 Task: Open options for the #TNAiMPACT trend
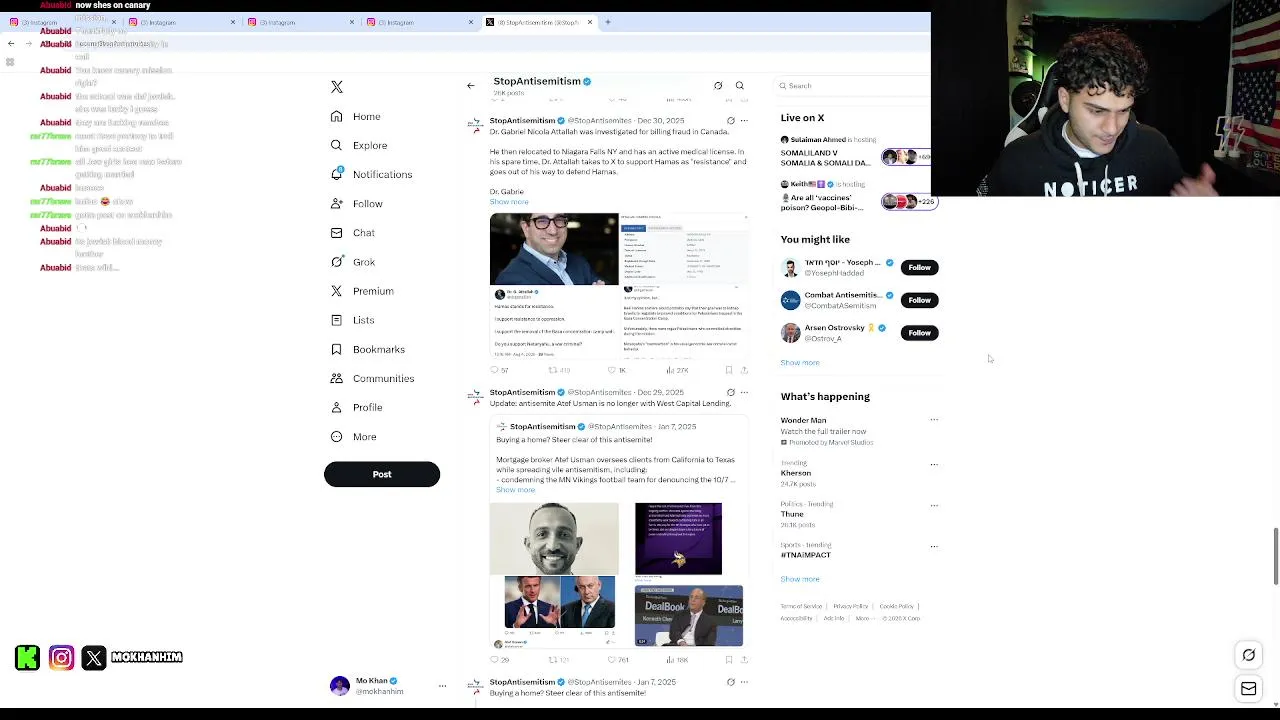pos(934,546)
